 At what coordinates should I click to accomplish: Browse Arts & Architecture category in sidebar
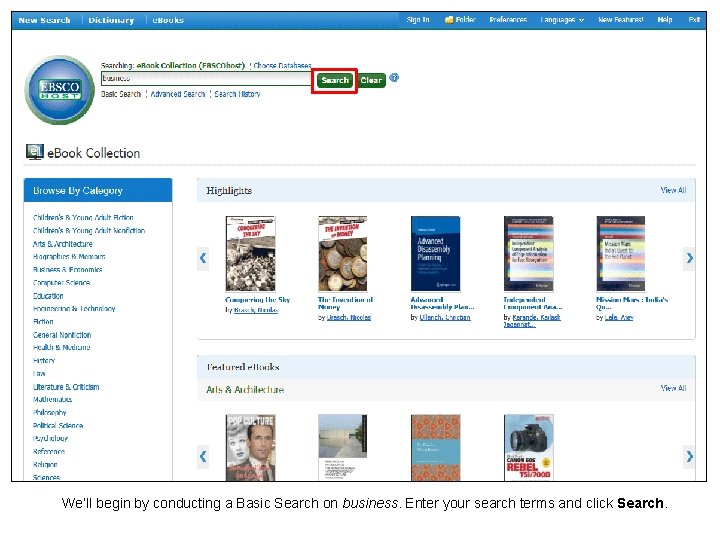point(62,244)
